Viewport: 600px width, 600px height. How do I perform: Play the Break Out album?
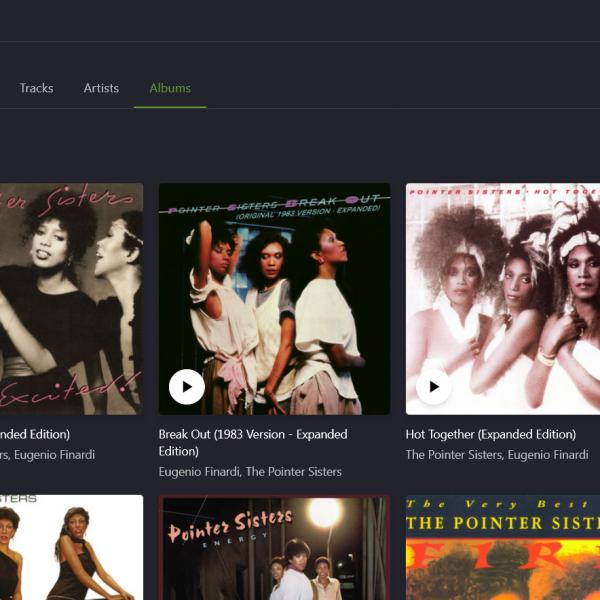click(x=187, y=387)
